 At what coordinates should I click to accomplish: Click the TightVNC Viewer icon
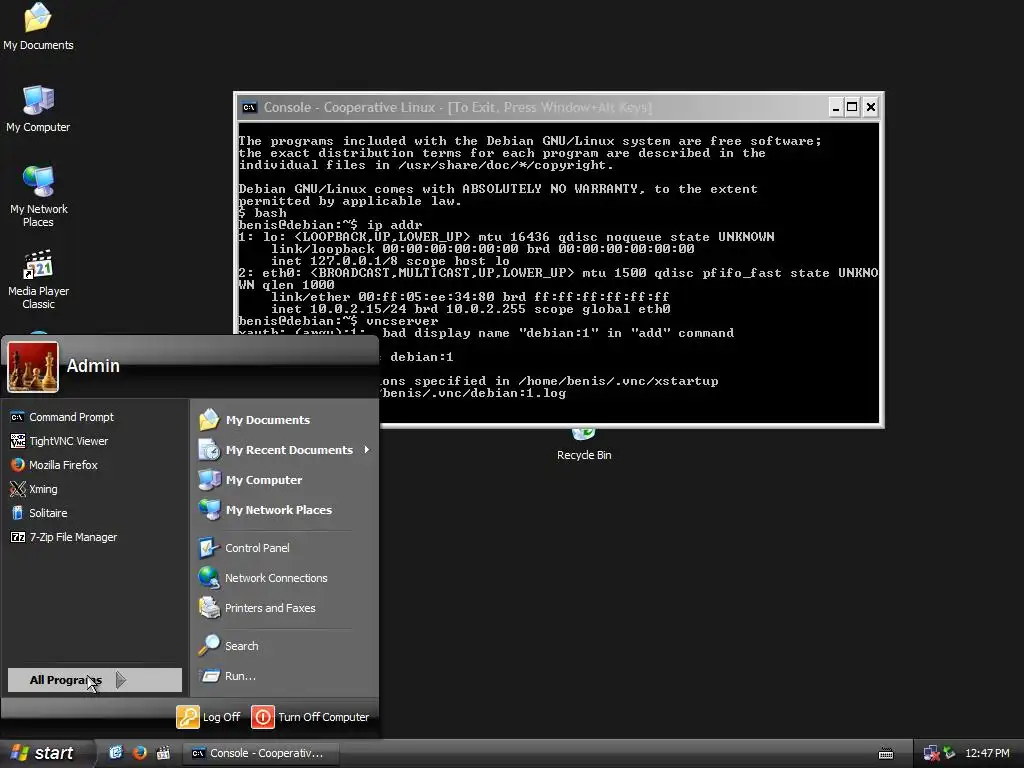coord(18,441)
